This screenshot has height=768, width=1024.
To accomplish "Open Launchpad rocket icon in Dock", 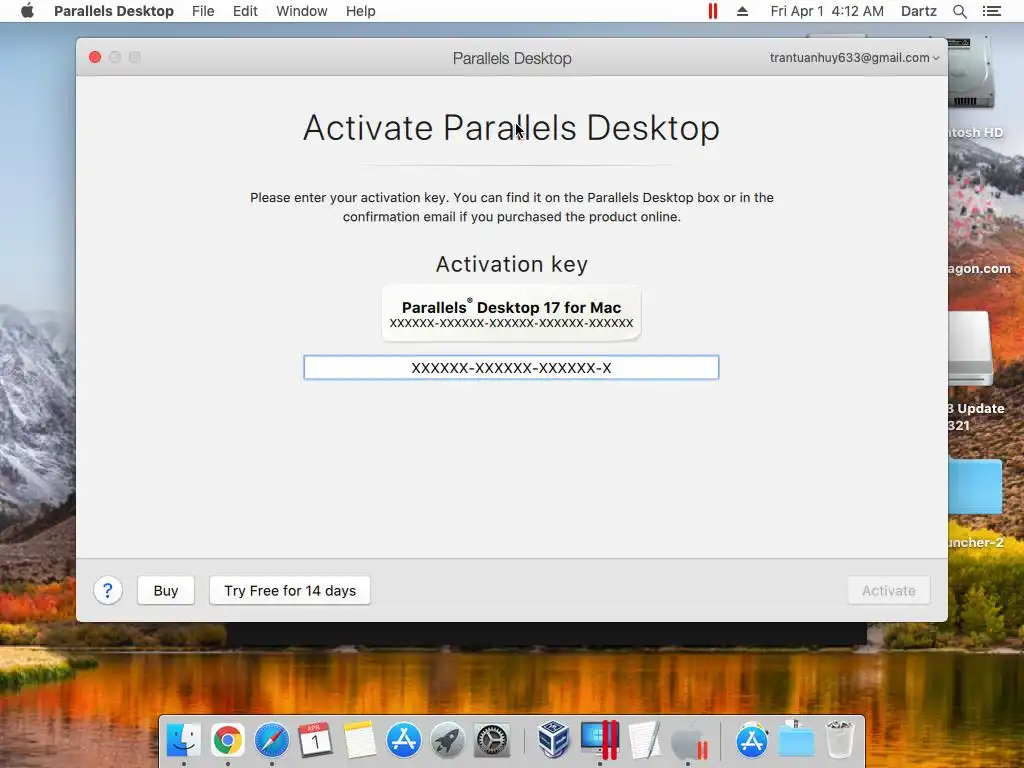I will click(x=447, y=740).
